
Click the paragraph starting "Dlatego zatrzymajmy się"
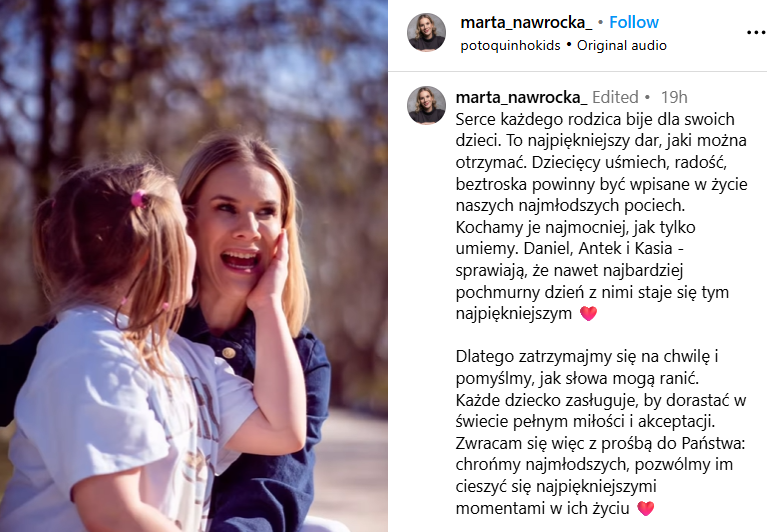(x=601, y=432)
